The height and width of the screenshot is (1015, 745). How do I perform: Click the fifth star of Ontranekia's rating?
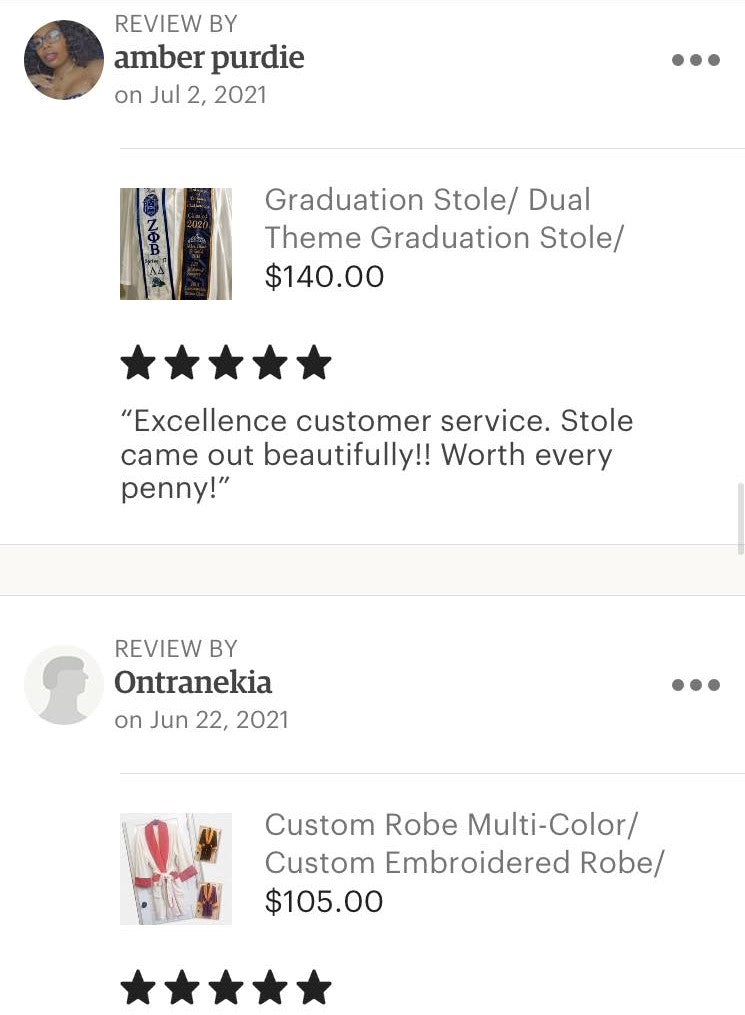pos(314,988)
